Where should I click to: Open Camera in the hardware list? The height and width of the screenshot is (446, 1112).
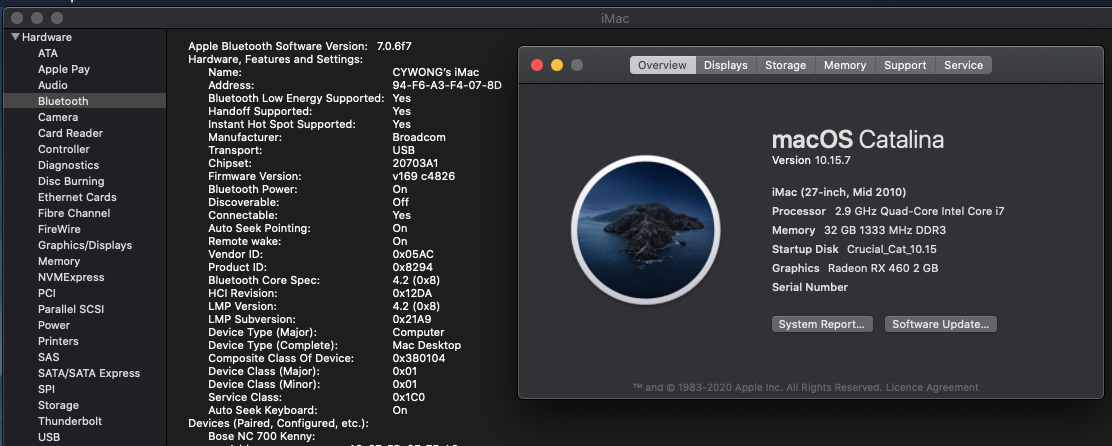pyautogui.click(x=58, y=117)
